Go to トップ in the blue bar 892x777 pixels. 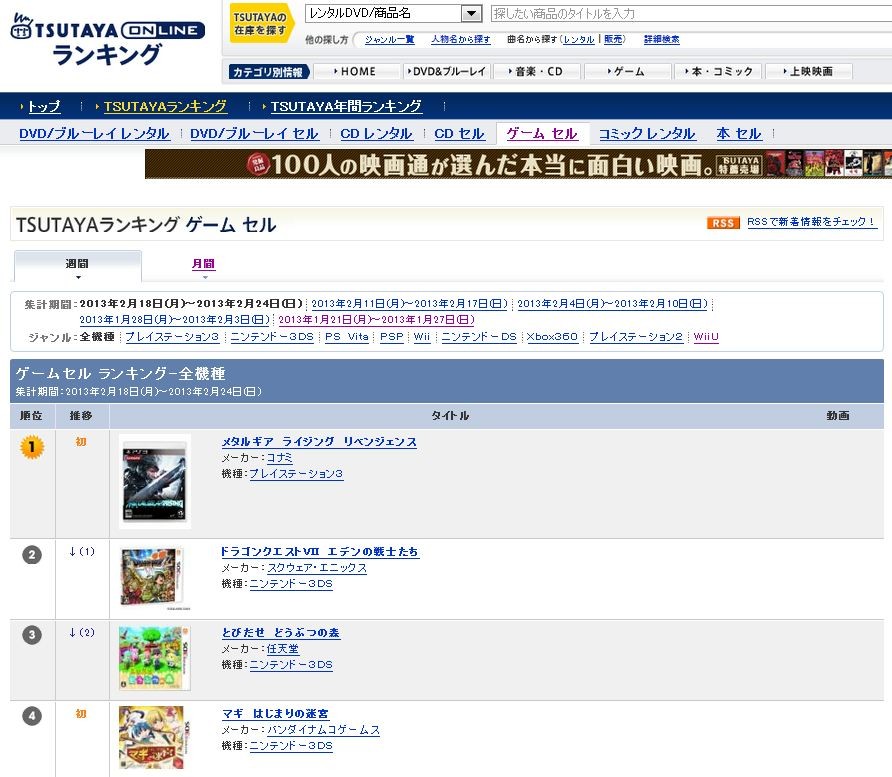[x=44, y=106]
